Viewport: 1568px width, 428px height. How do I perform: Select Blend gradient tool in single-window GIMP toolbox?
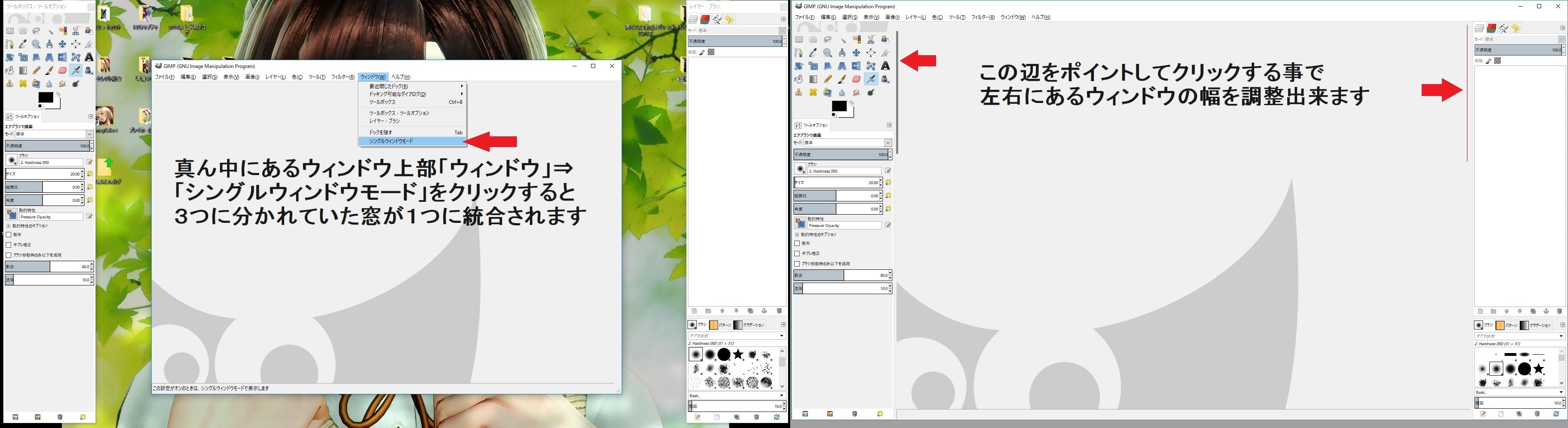pyautogui.click(x=813, y=79)
